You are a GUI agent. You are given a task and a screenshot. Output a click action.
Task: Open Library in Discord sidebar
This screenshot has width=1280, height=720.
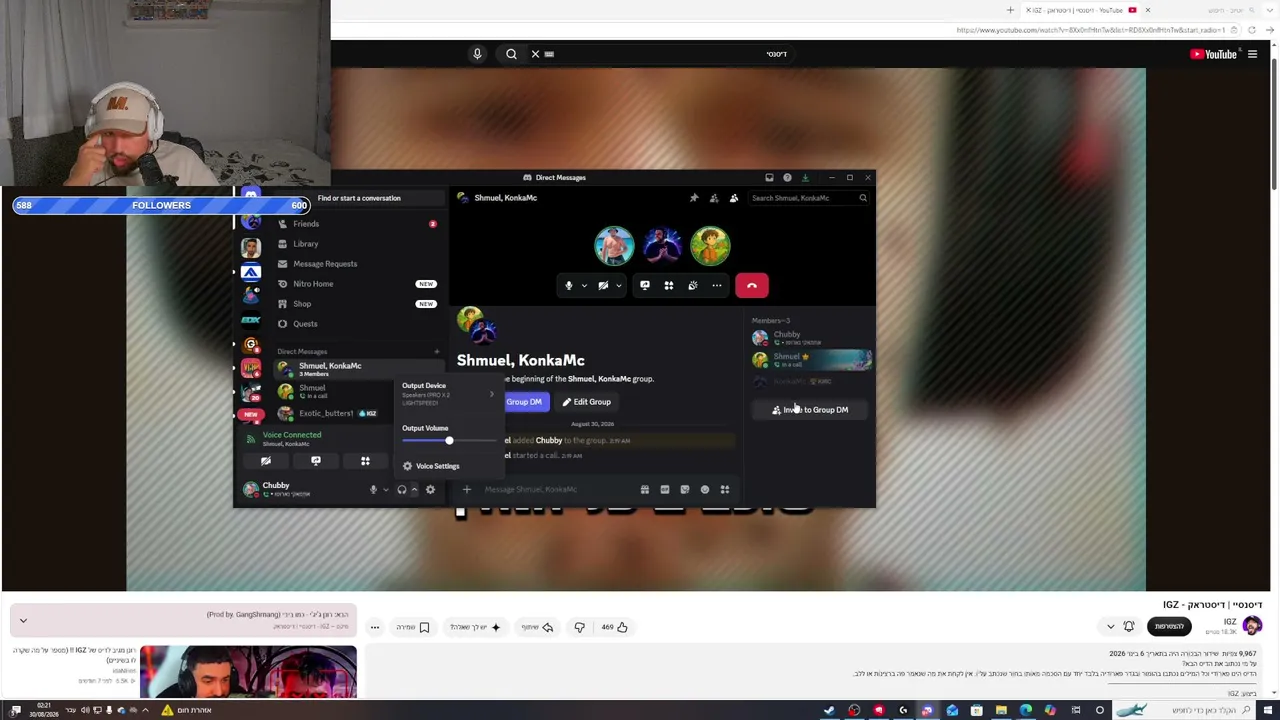(x=357, y=244)
